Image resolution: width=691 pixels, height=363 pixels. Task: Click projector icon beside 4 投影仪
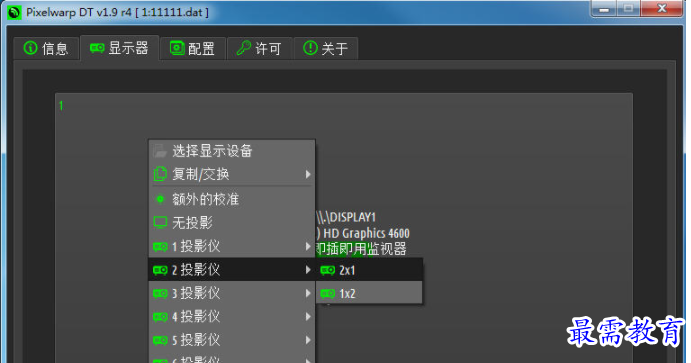160,316
